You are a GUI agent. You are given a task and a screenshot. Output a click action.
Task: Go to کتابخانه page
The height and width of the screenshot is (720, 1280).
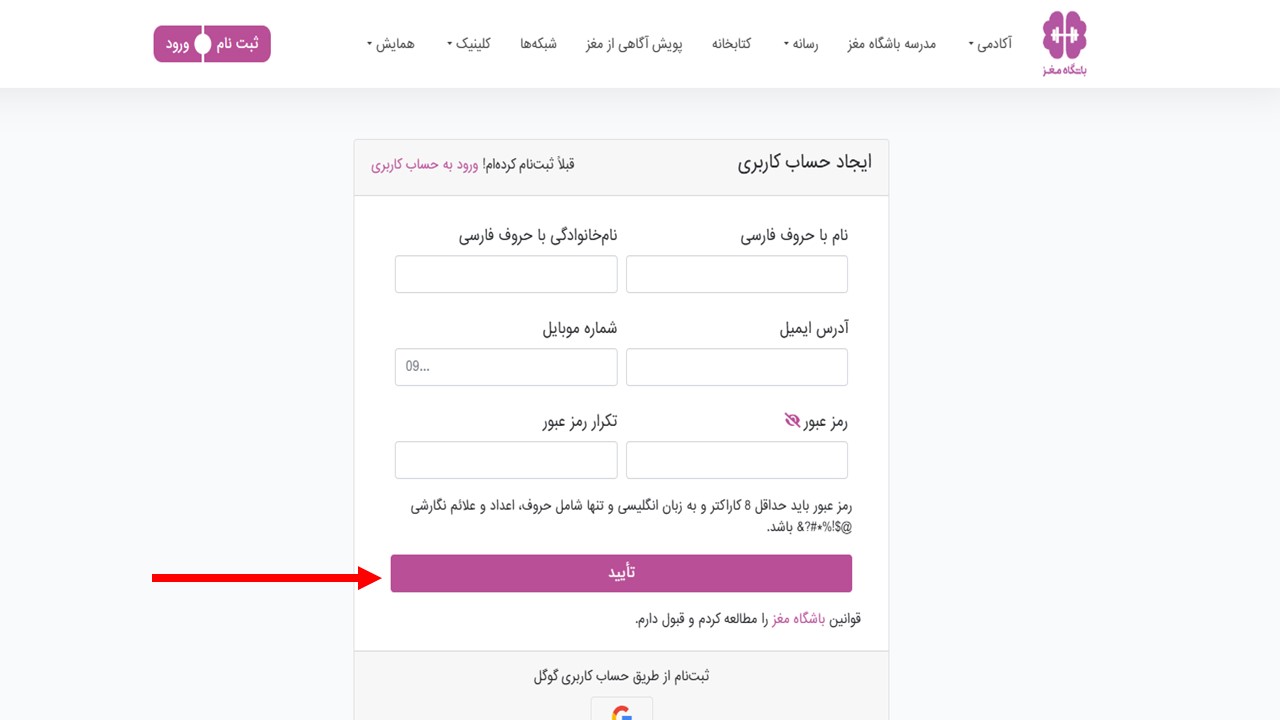click(x=731, y=44)
